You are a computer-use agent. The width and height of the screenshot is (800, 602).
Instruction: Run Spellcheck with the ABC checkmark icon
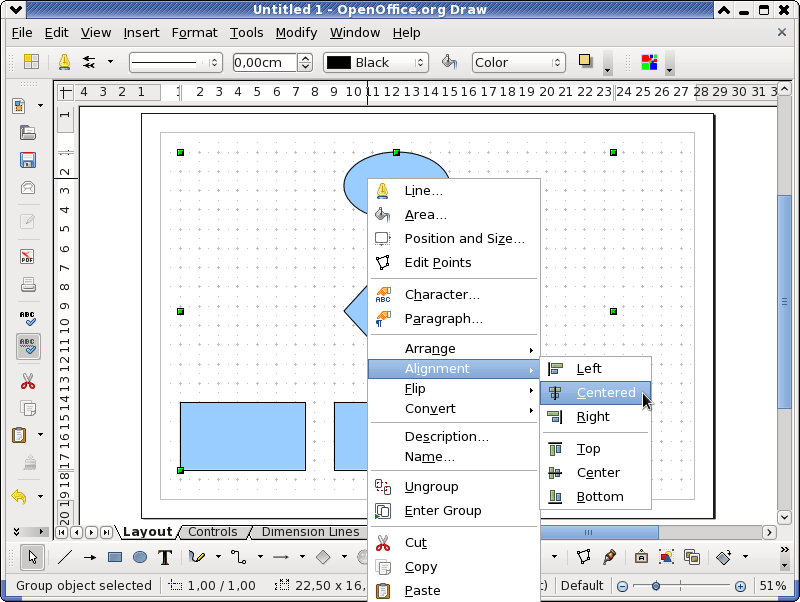click(x=28, y=319)
